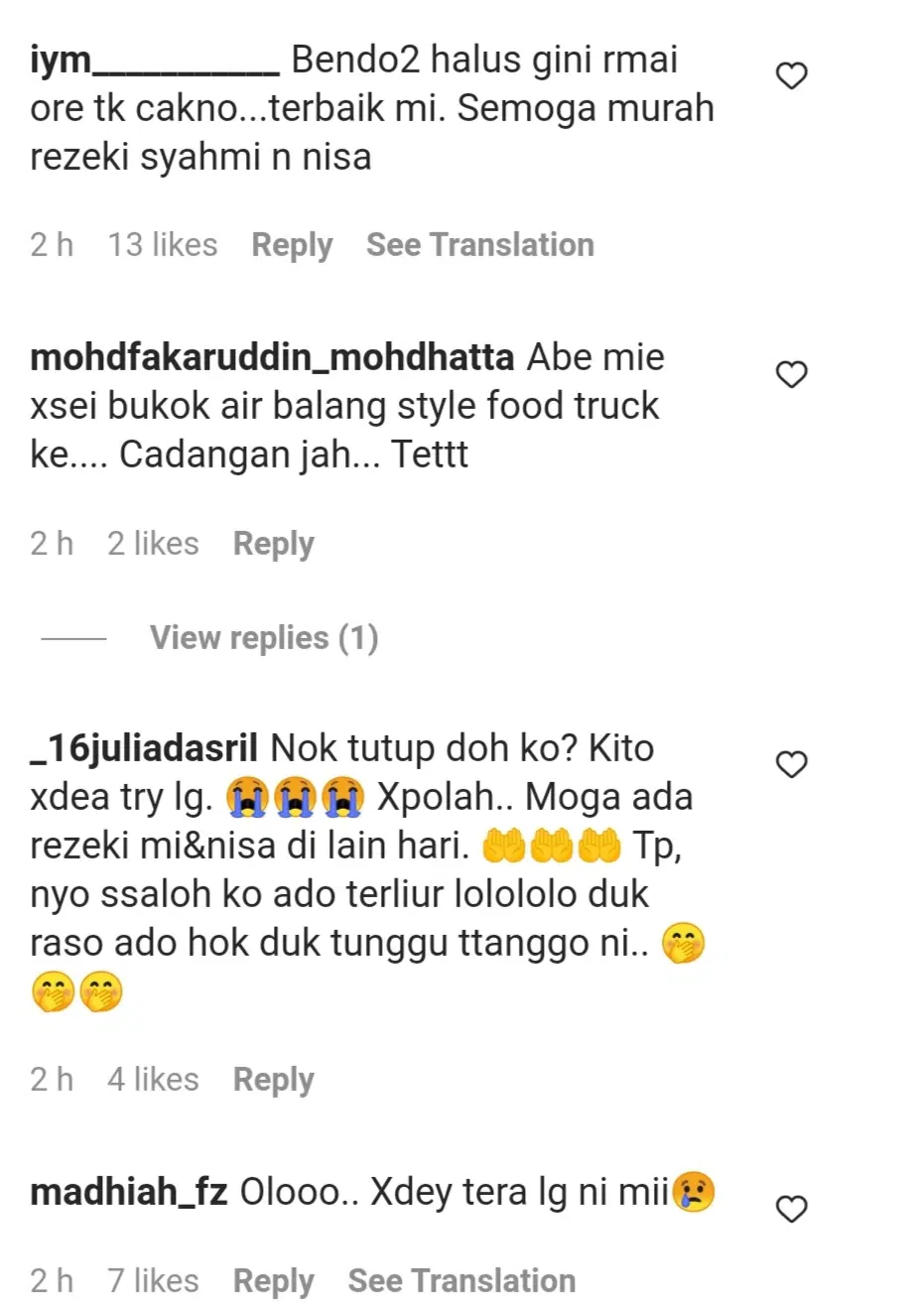The width and height of the screenshot is (910, 1316).
Task: Open mohdfakaruddin_mohdhatta's profile
Action: 272,357
